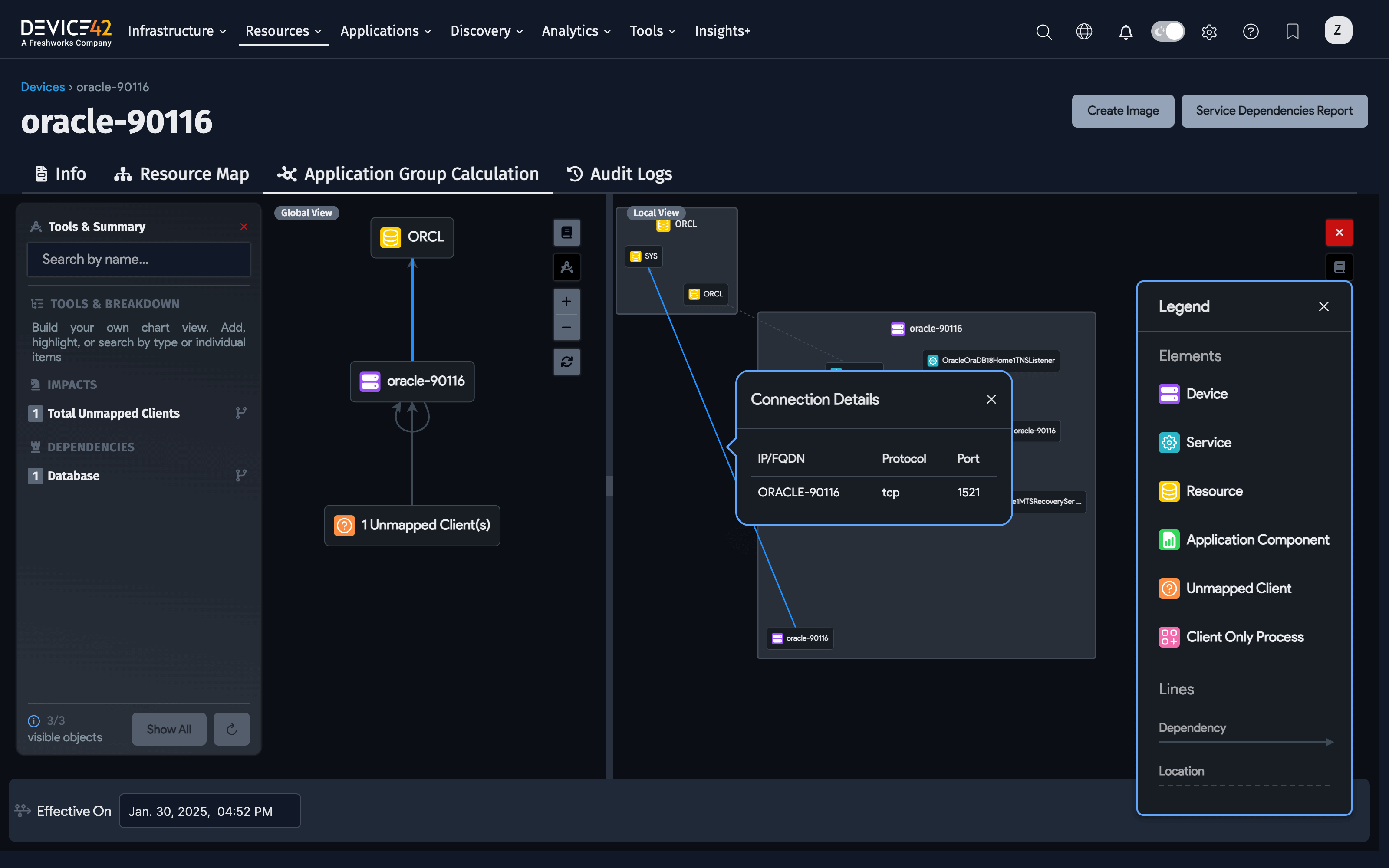Click the search magnifier icon in the header
Screen dimensions: 1389x868
pyautogui.click(x=1043, y=32)
